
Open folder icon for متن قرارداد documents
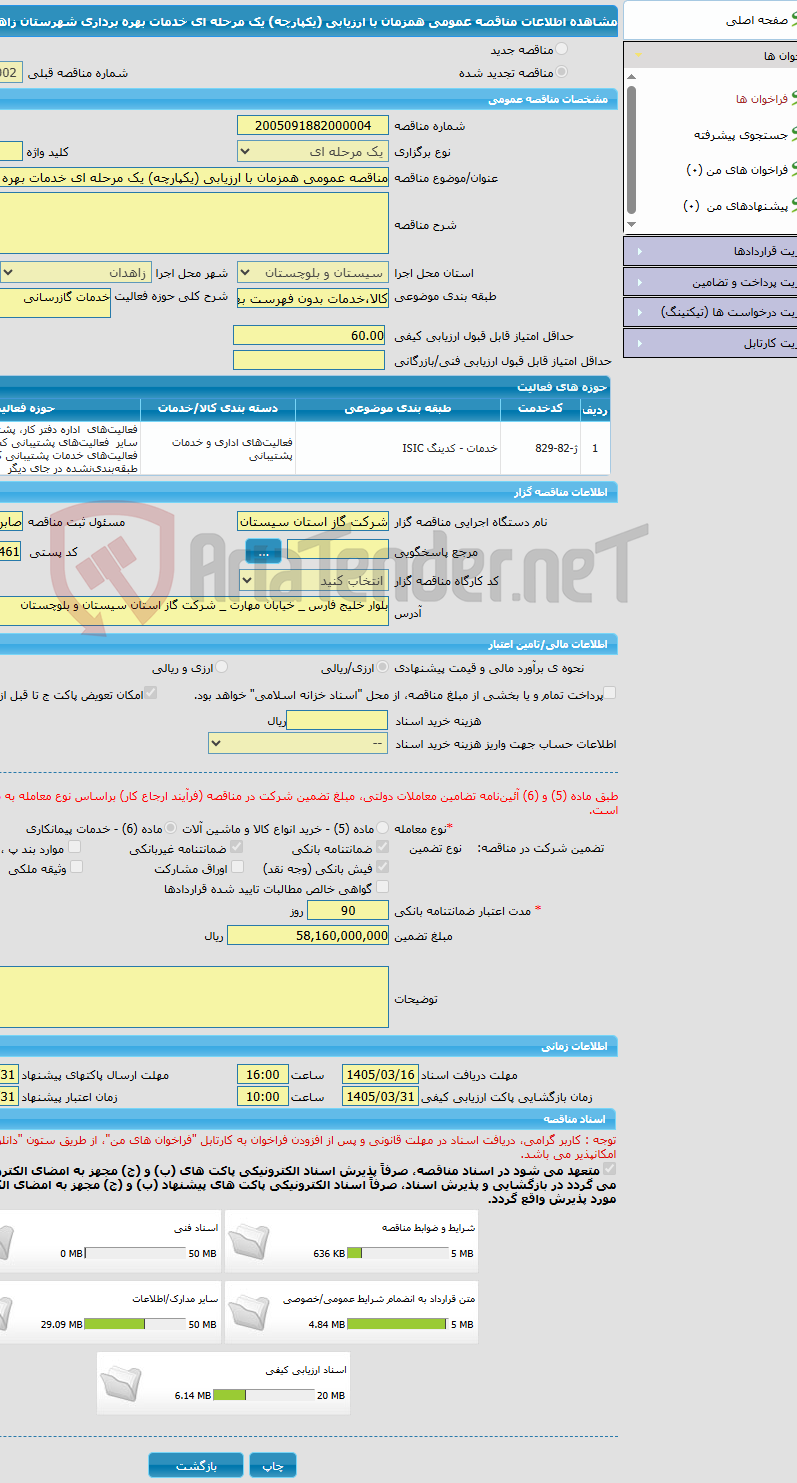(x=249, y=1312)
